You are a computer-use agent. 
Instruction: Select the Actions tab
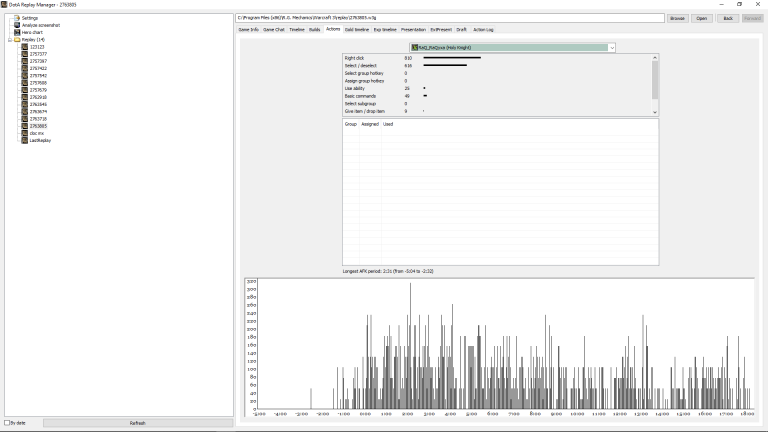(x=333, y=29)
